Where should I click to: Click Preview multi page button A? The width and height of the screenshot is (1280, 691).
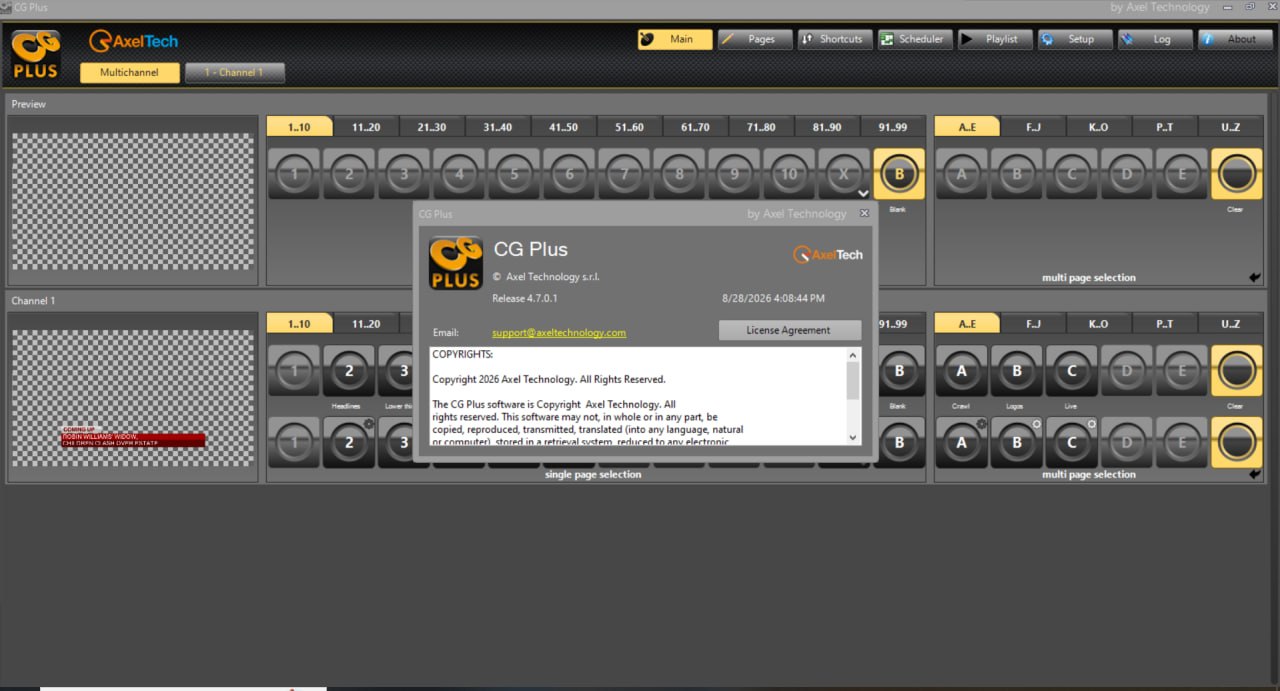coord(962,174)
